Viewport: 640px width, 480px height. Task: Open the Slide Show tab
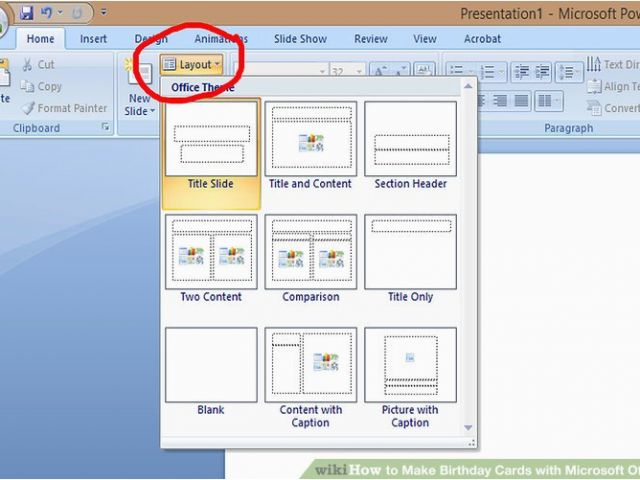pos(300,39)
